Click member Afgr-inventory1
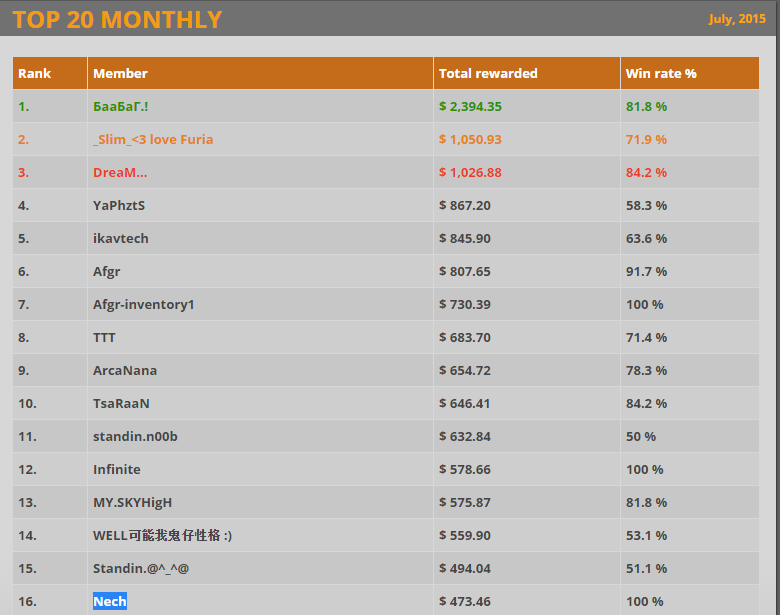This screenshot has height=615, width=780. 143,305
